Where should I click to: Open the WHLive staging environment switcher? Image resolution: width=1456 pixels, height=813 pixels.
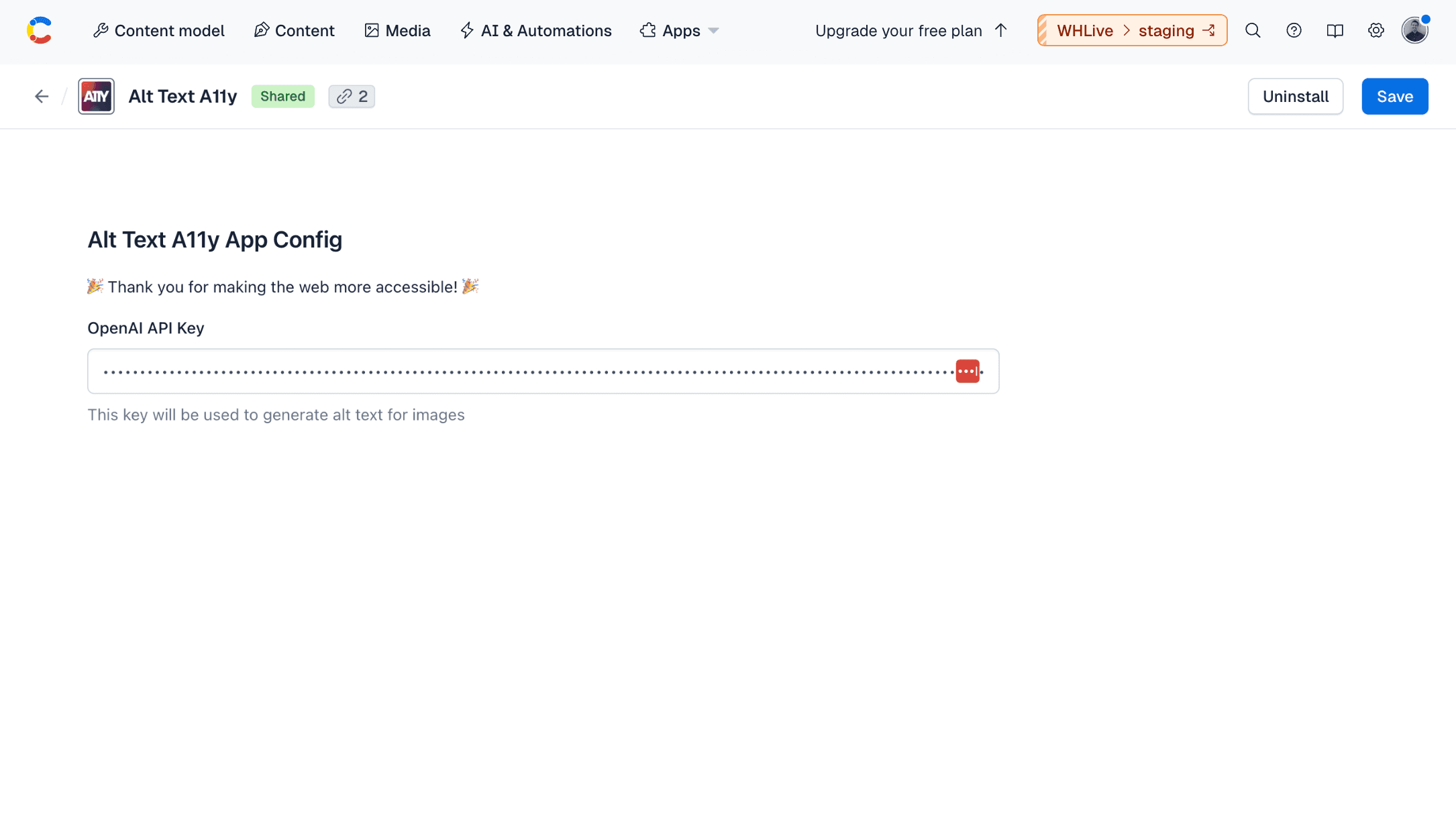[x=1132, y=31]
